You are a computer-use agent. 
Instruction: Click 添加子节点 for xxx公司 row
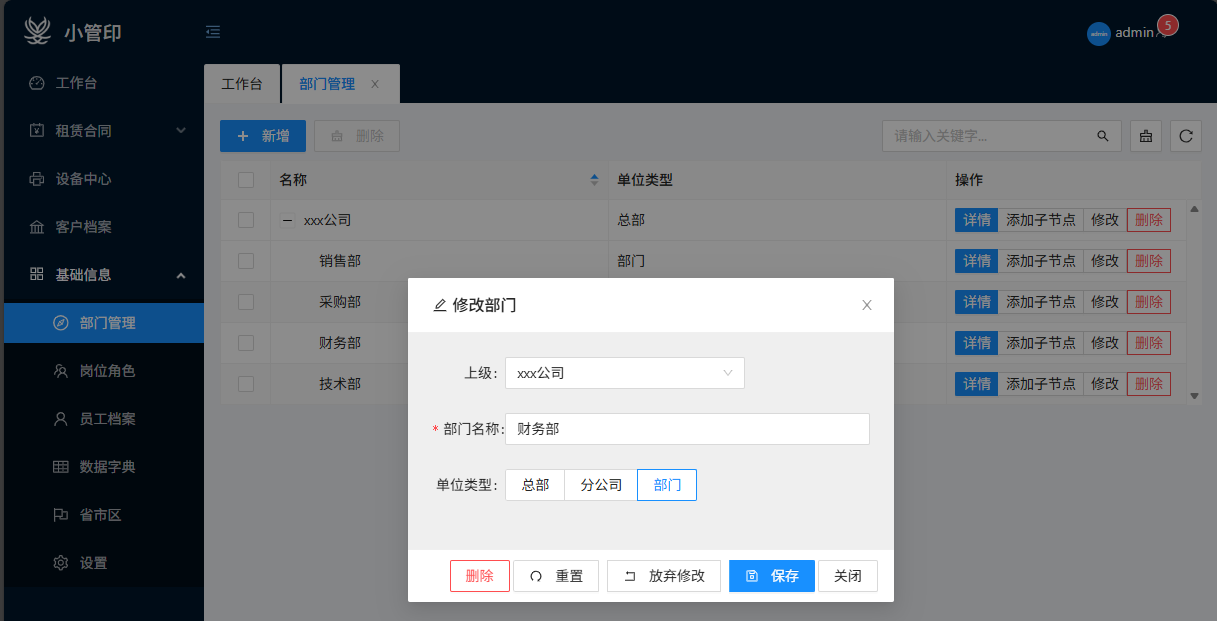pos(1041,220)
